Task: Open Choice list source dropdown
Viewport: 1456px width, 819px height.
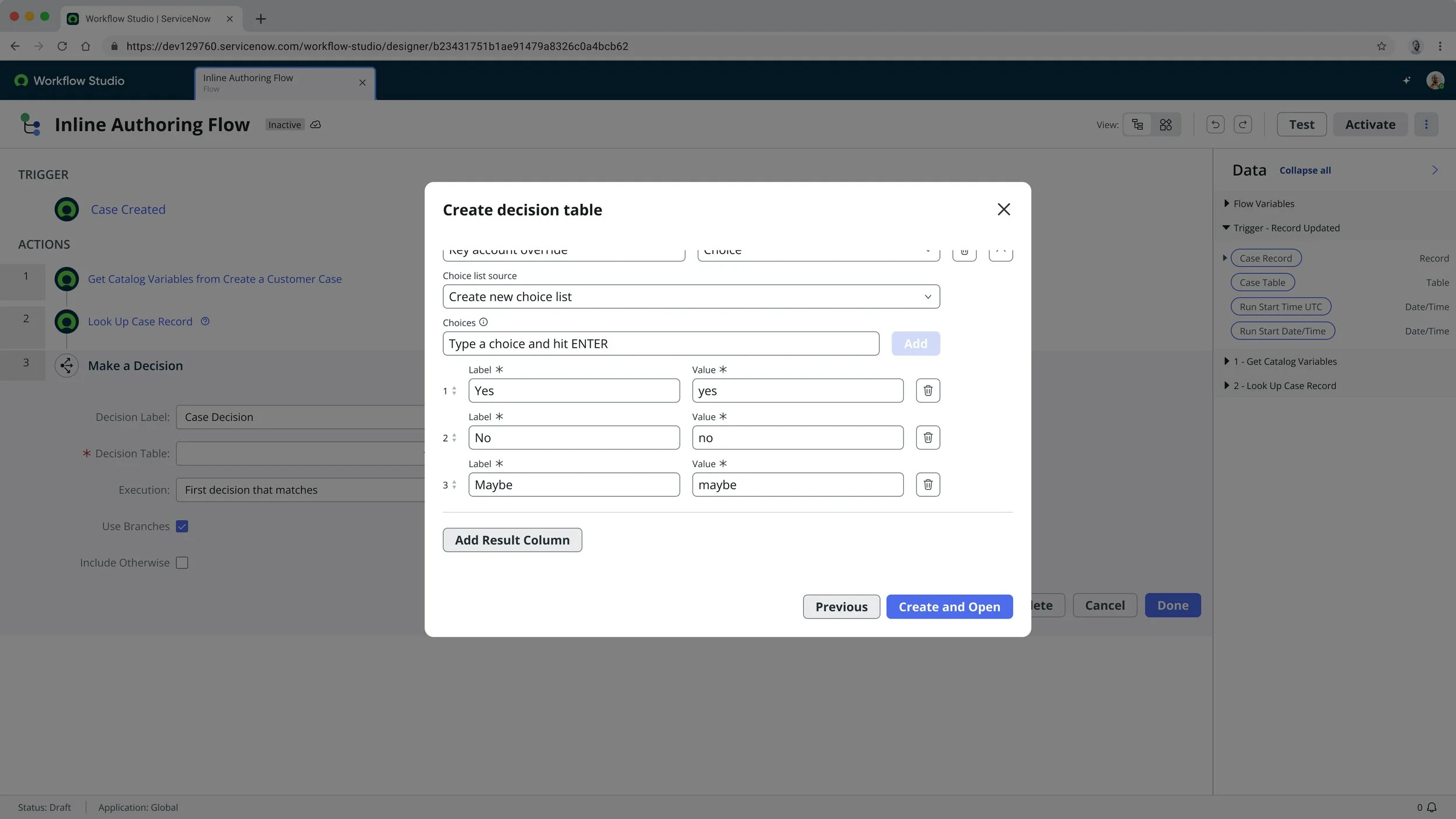Action: tap(691, 296)
